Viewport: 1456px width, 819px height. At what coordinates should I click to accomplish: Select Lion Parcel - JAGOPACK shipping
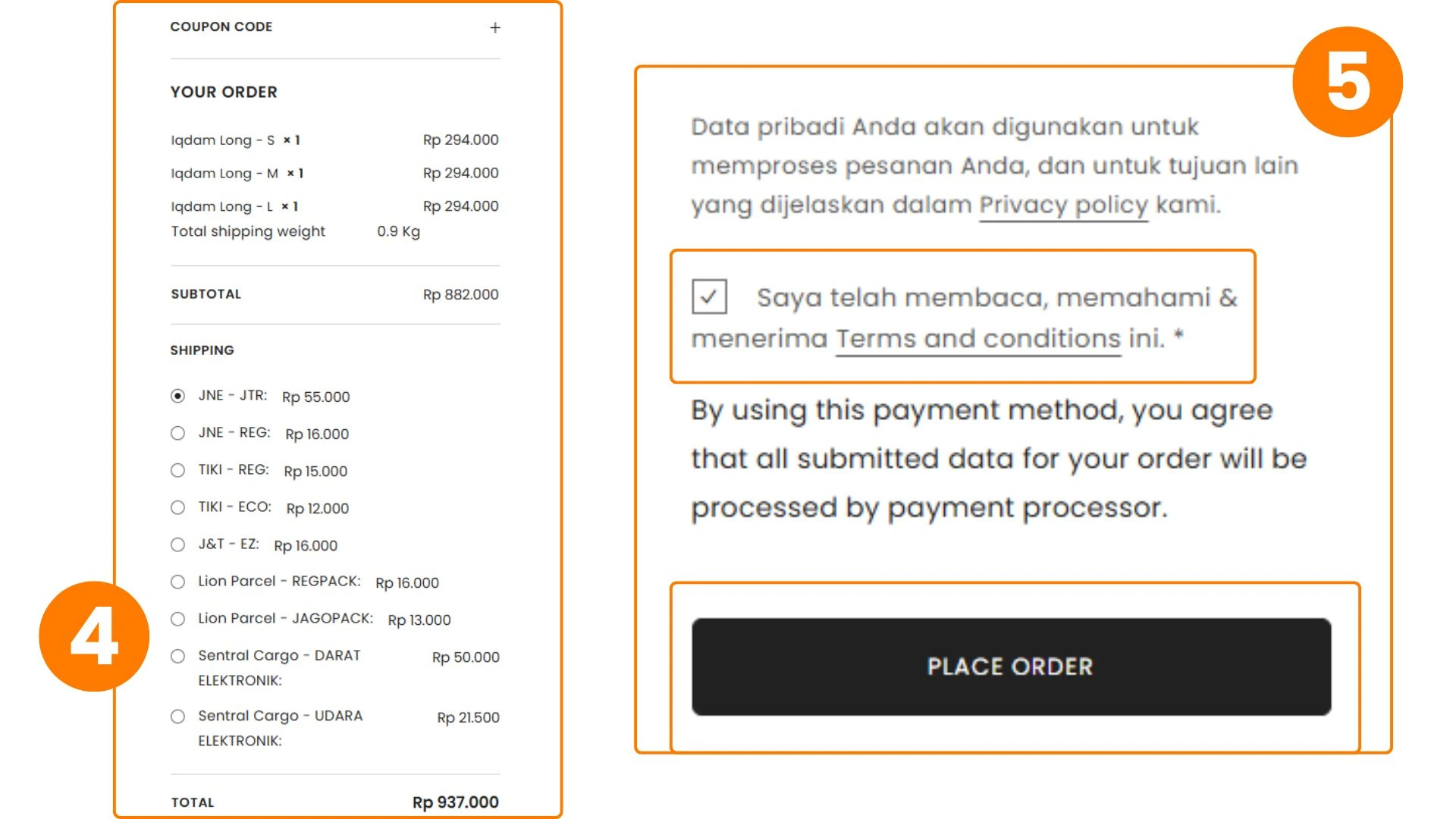(x=177, y=619)
